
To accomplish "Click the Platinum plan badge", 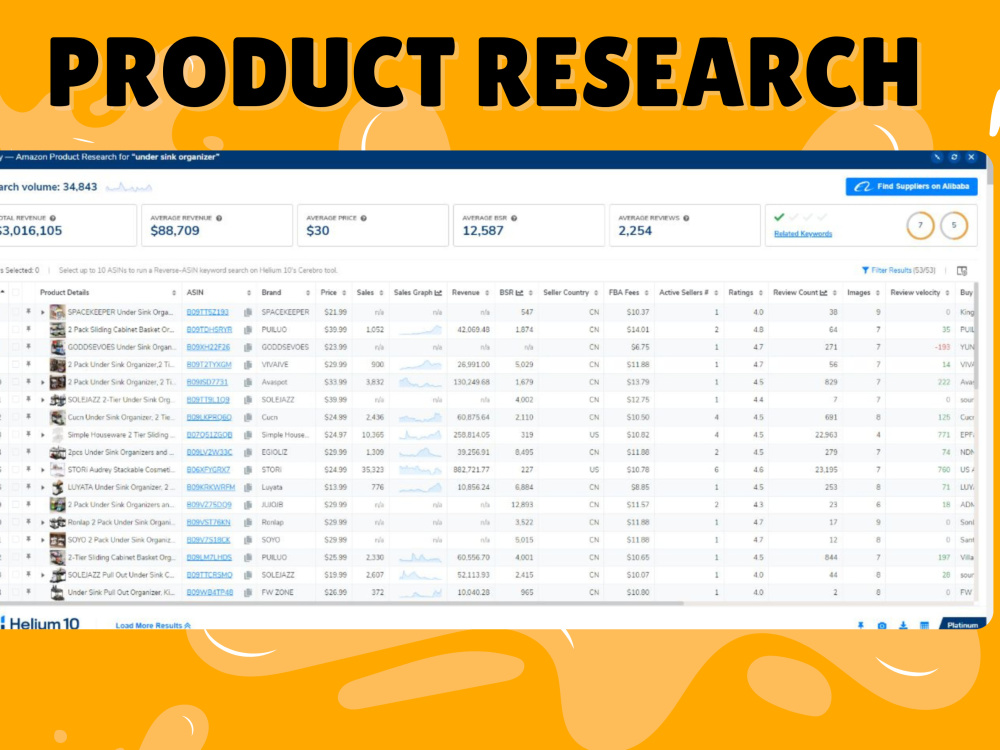I will (962, 625).
